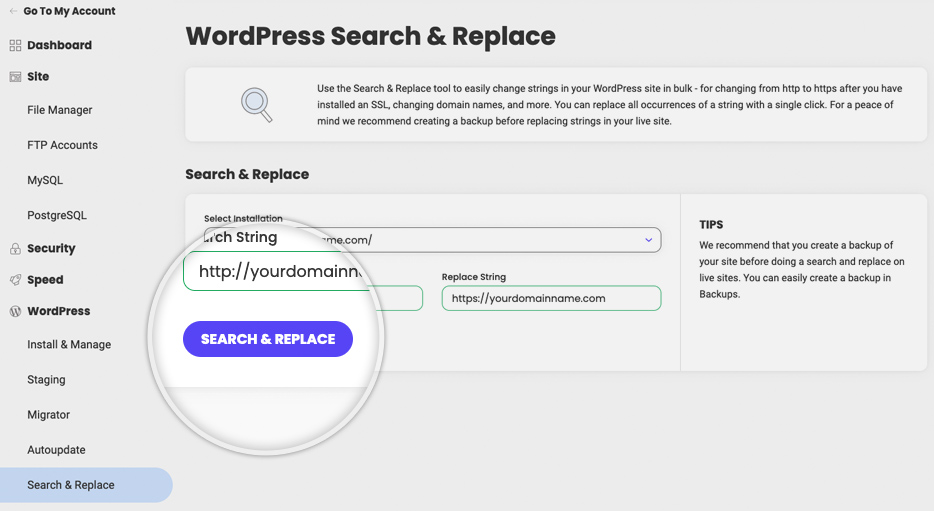
Task: Click the SEARCH & REPLACE button
Action: point(268,339)
